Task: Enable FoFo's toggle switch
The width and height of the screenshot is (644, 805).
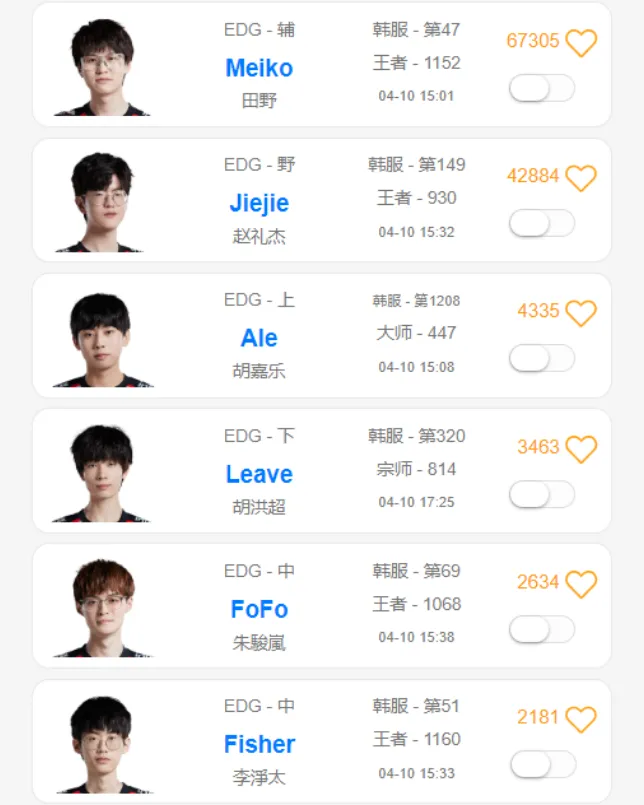Action: 541,629
